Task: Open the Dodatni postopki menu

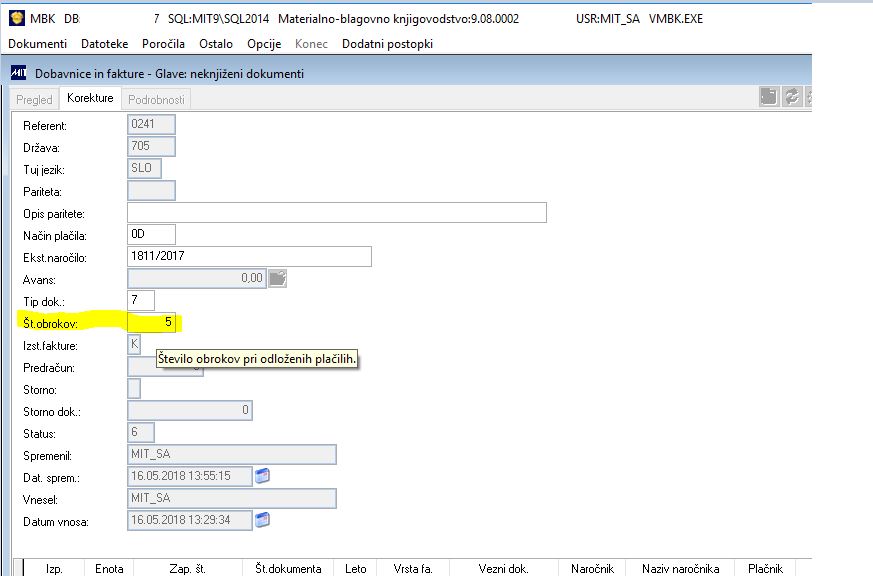Action: point(387,44)
